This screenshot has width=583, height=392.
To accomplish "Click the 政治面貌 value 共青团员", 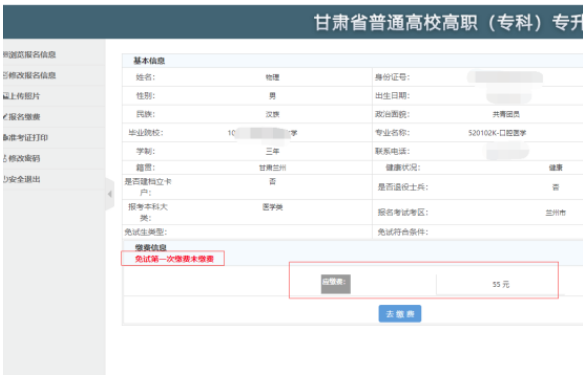I will point(506,115).
